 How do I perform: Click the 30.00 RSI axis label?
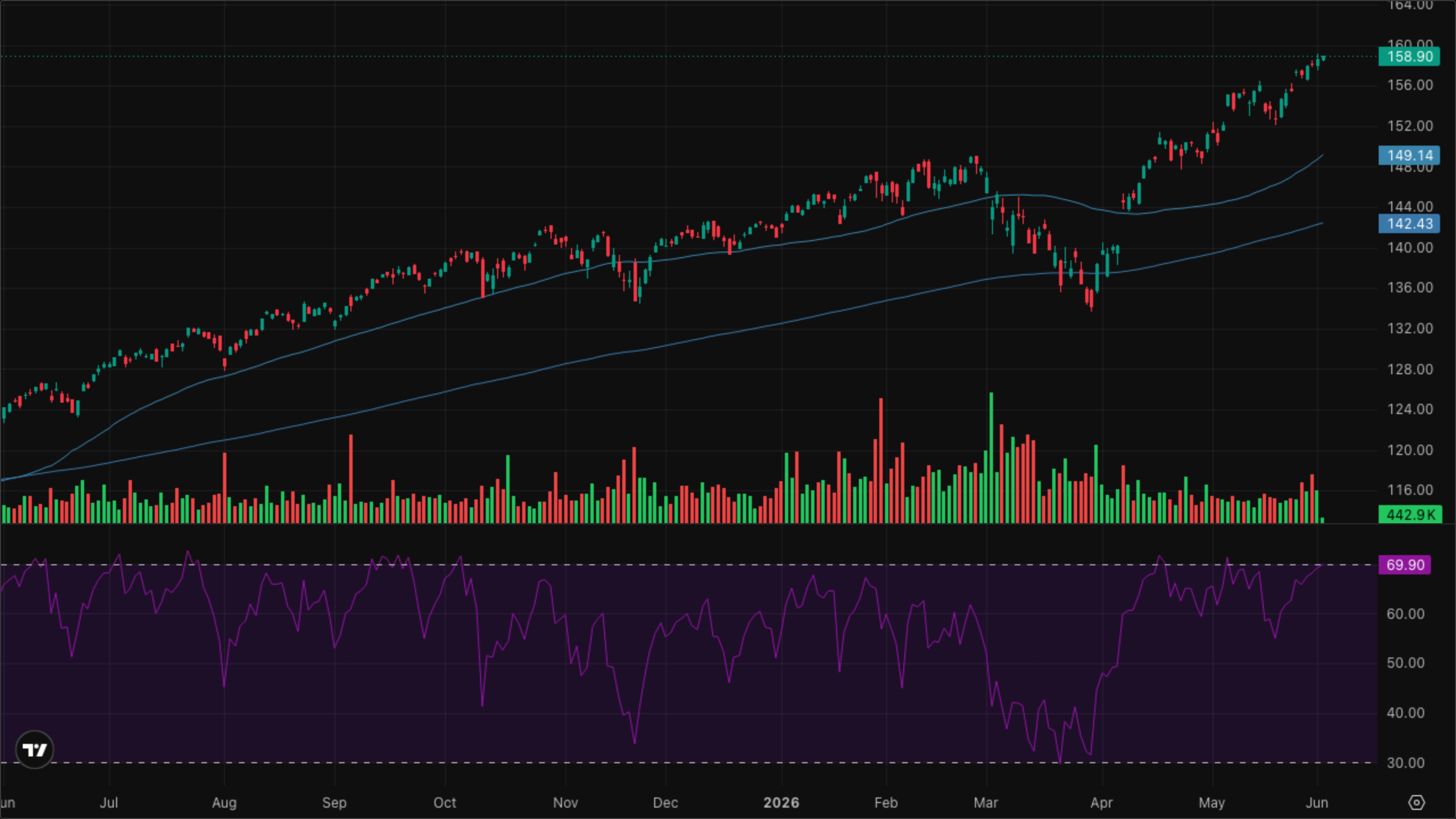point(1405,763)
